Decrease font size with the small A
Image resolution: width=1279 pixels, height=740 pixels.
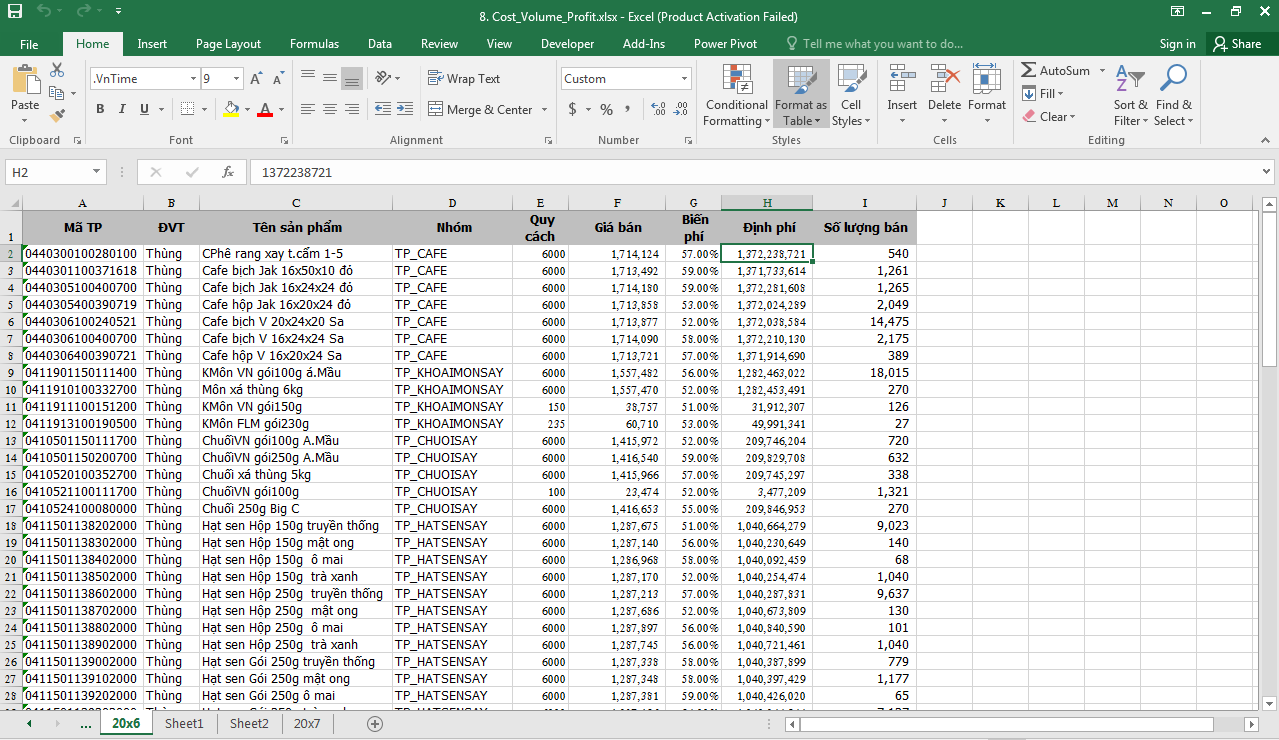coord(277,79)
